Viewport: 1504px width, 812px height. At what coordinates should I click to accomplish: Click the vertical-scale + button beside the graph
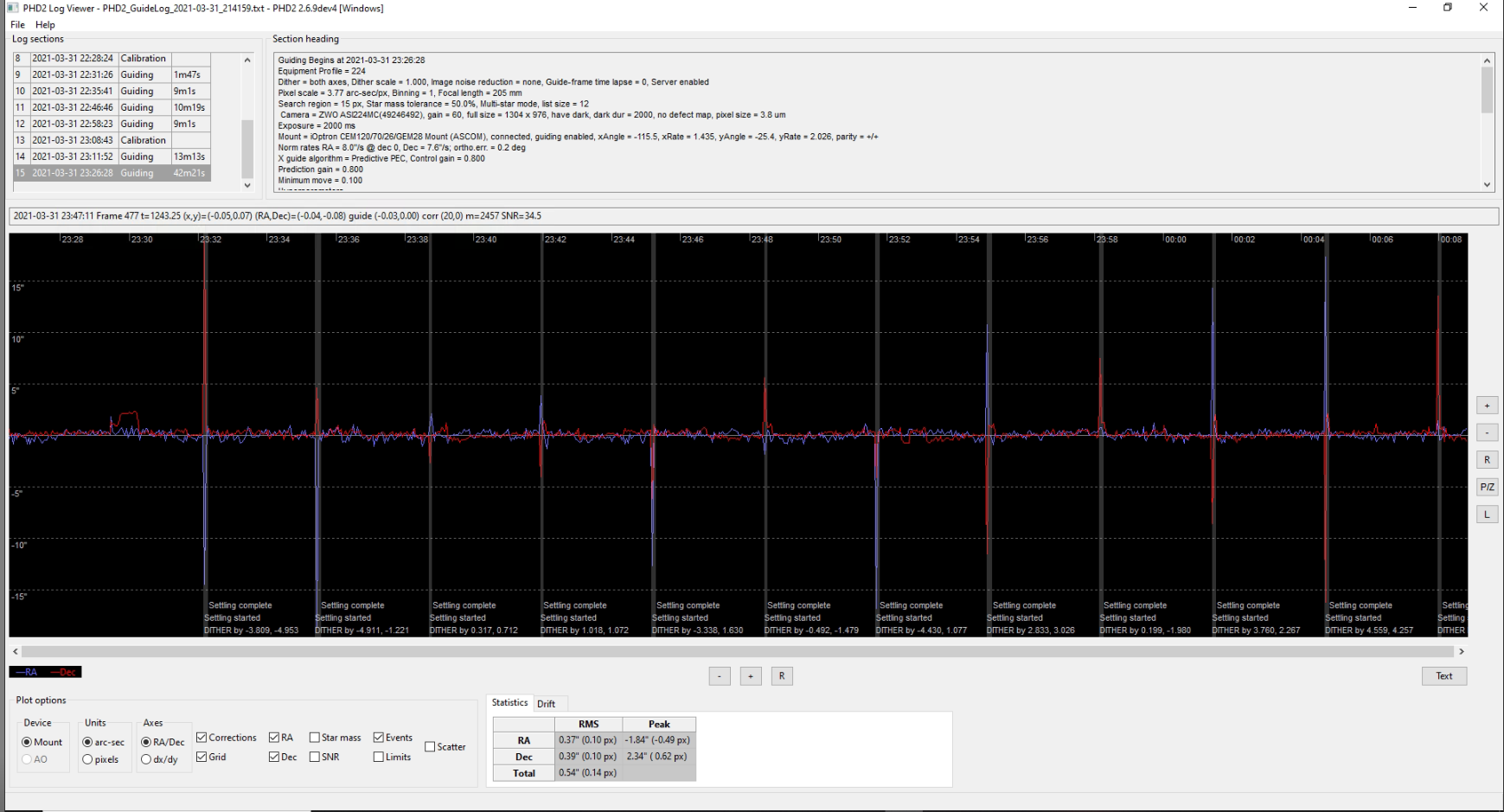point(1487,406)
